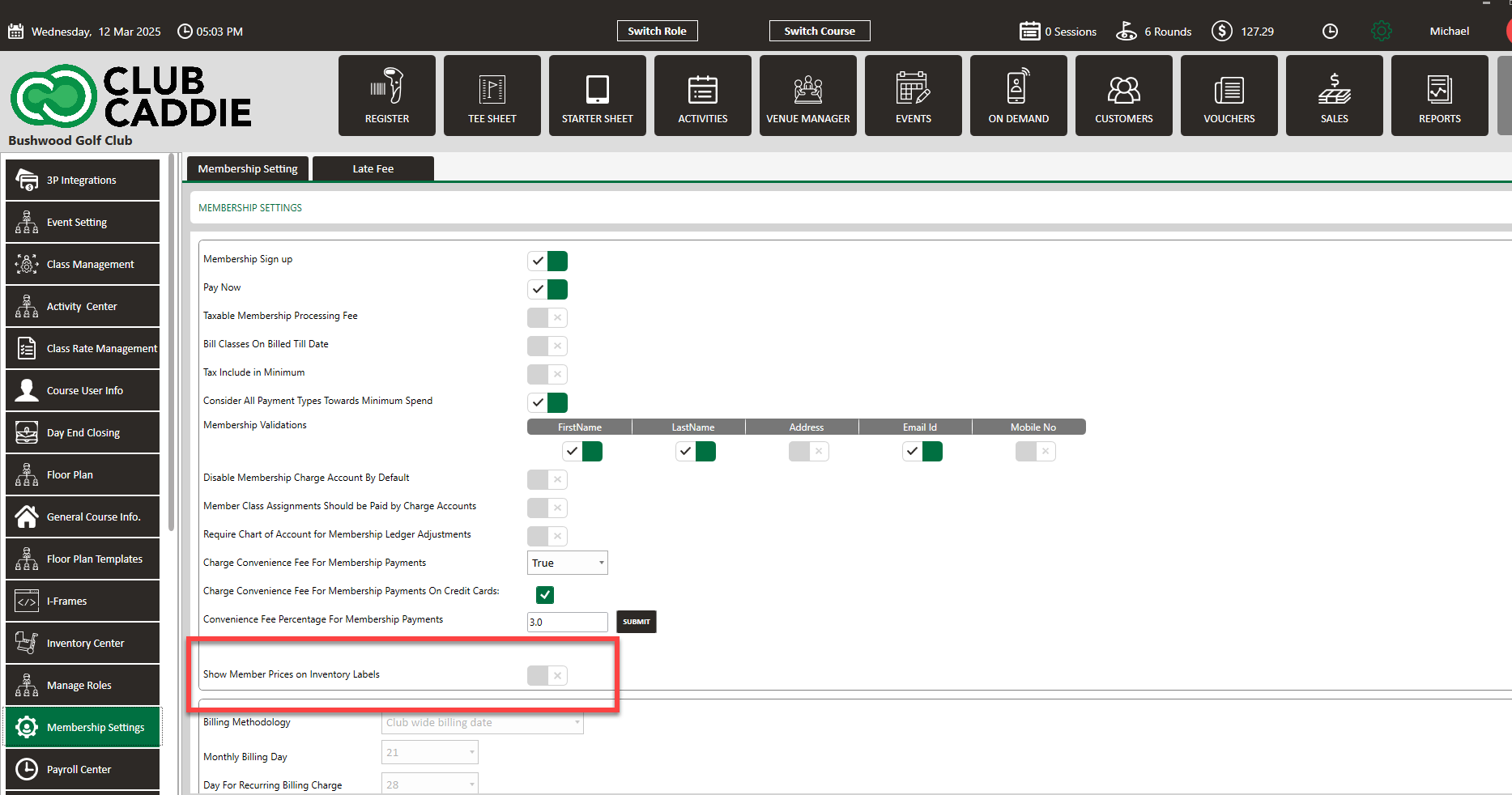Click the 0 Sessions calendar icon

coord(1030,31)
